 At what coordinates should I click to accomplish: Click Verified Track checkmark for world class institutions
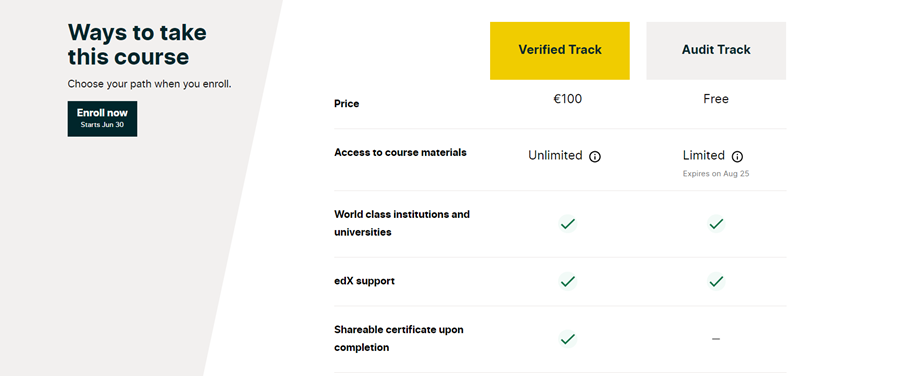568,224
